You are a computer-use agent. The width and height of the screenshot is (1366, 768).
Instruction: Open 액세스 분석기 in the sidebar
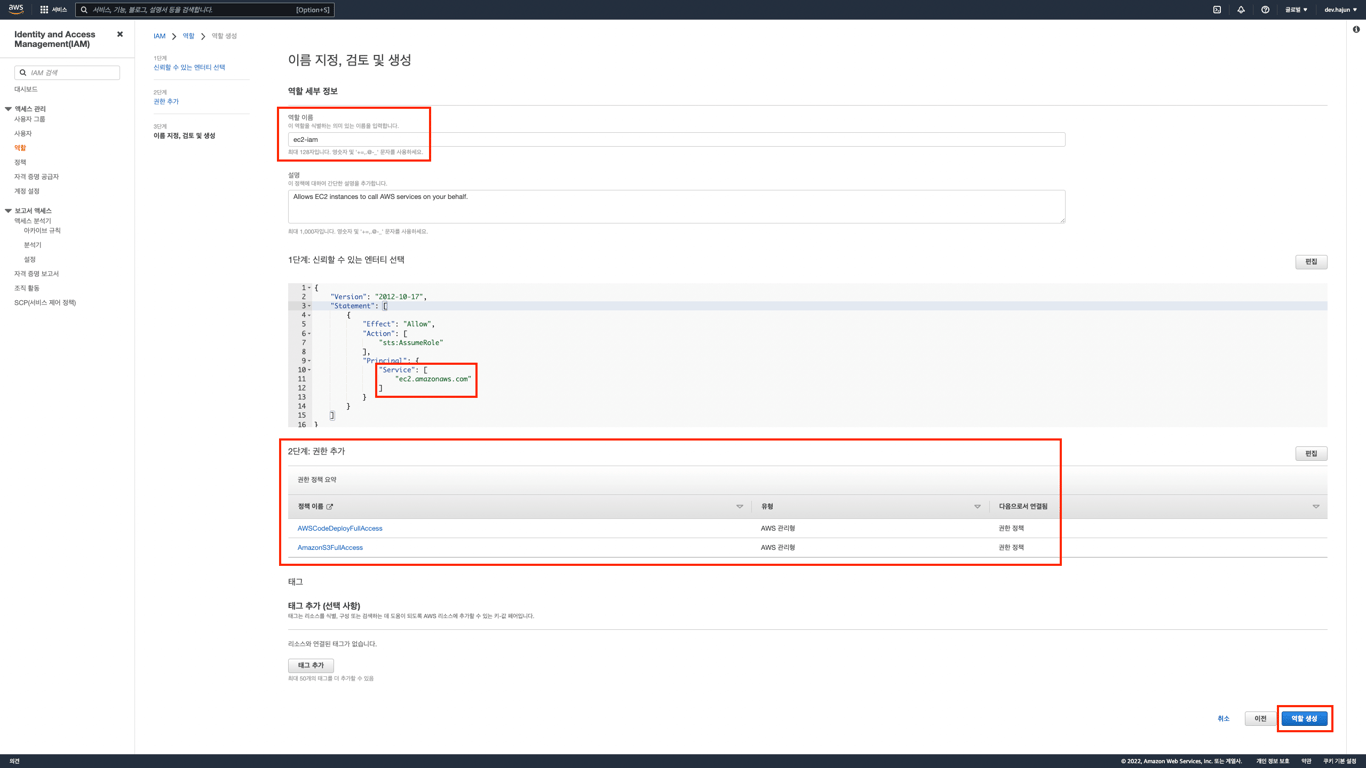33,221
